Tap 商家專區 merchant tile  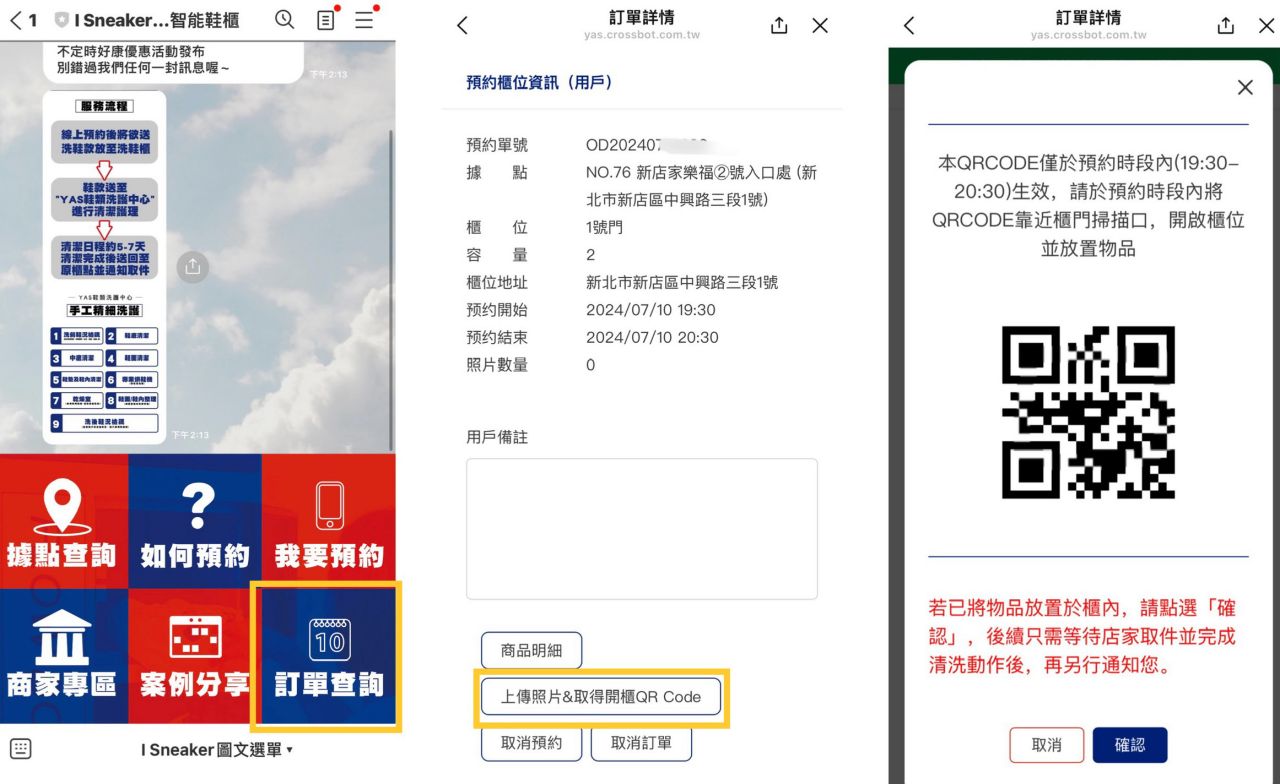coord(63,656)
